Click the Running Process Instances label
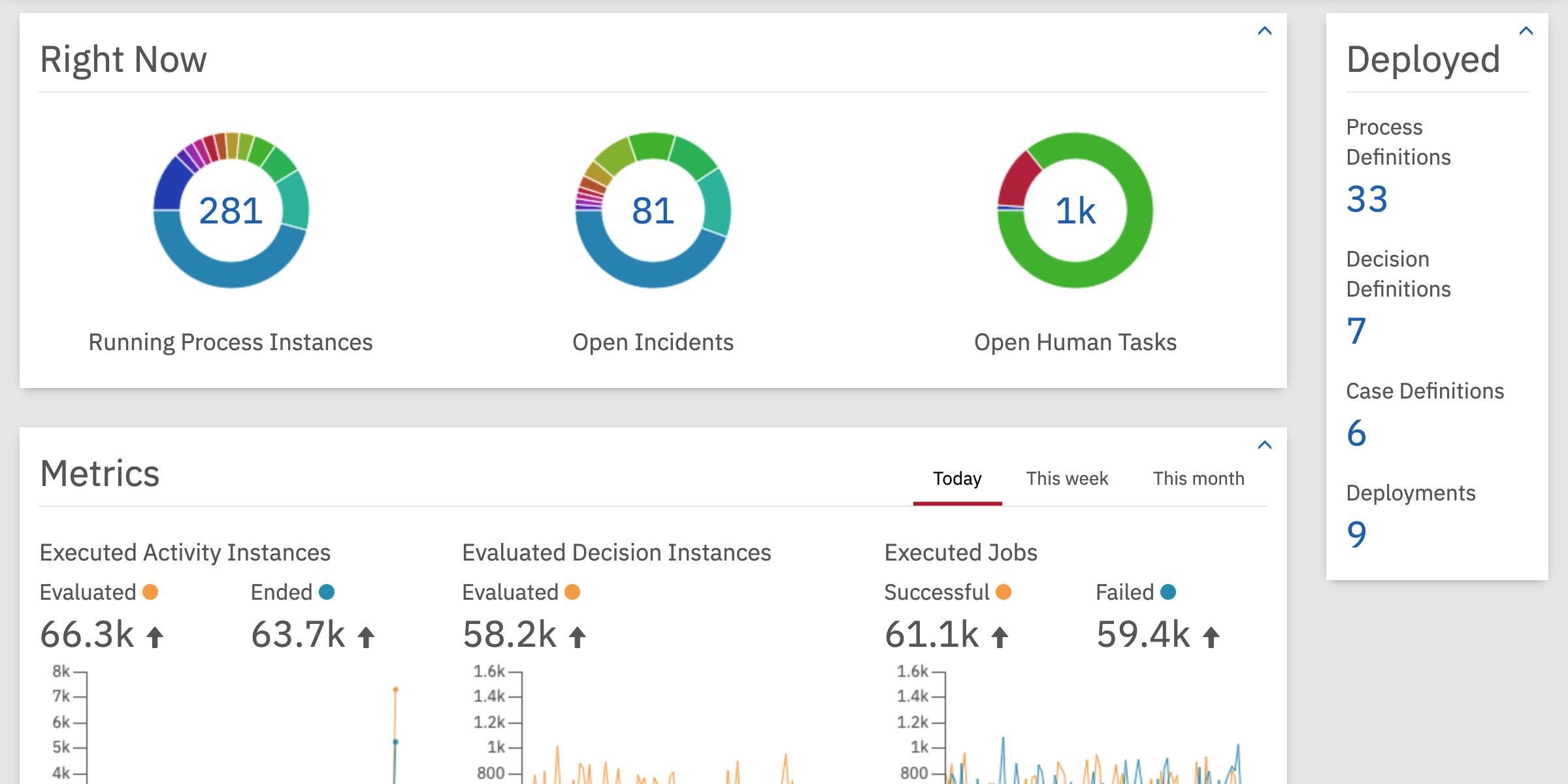 coord(231,342)
